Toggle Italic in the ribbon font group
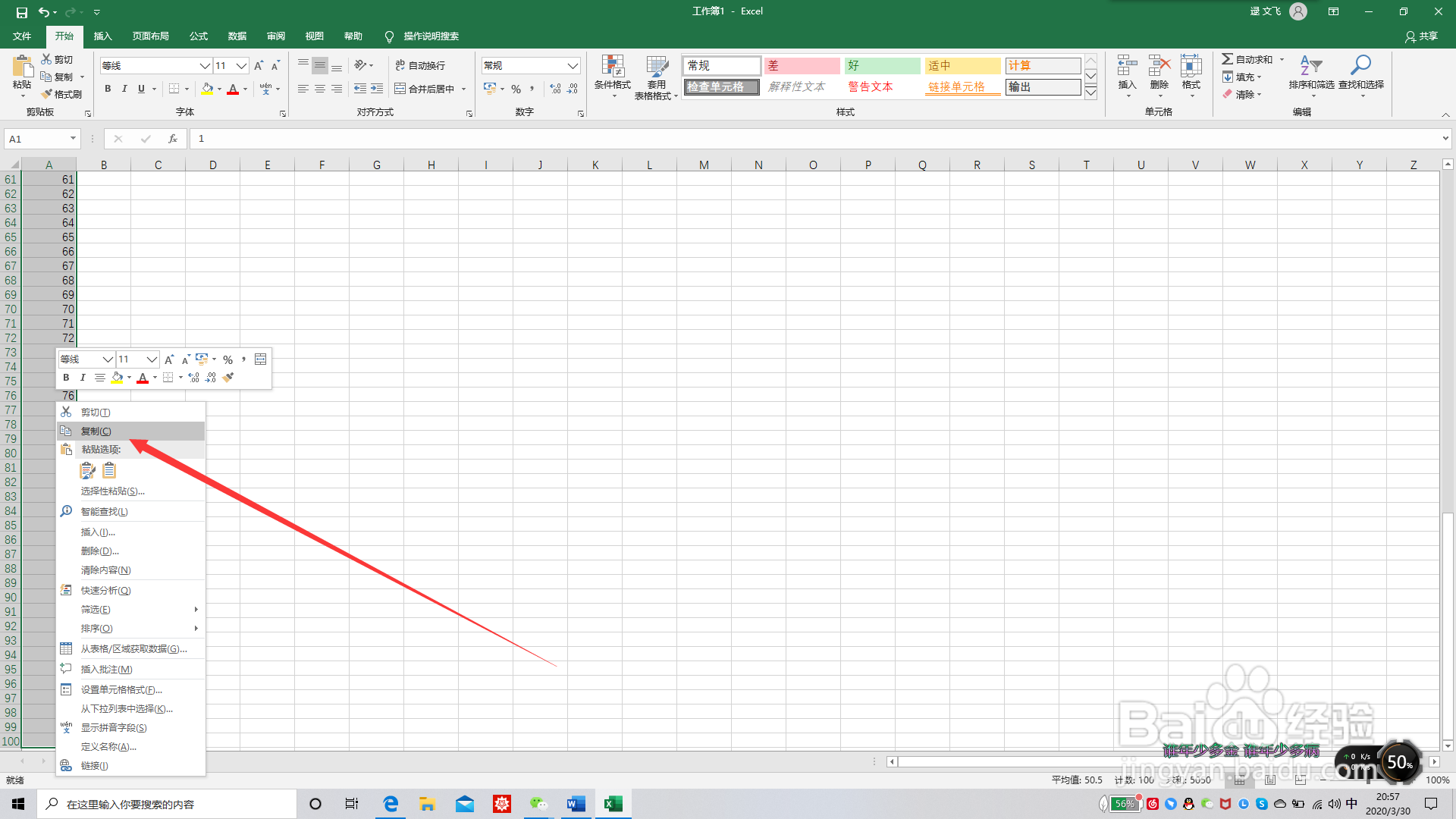This screenshot has height=819, width=1456. (x=124, y=89)
